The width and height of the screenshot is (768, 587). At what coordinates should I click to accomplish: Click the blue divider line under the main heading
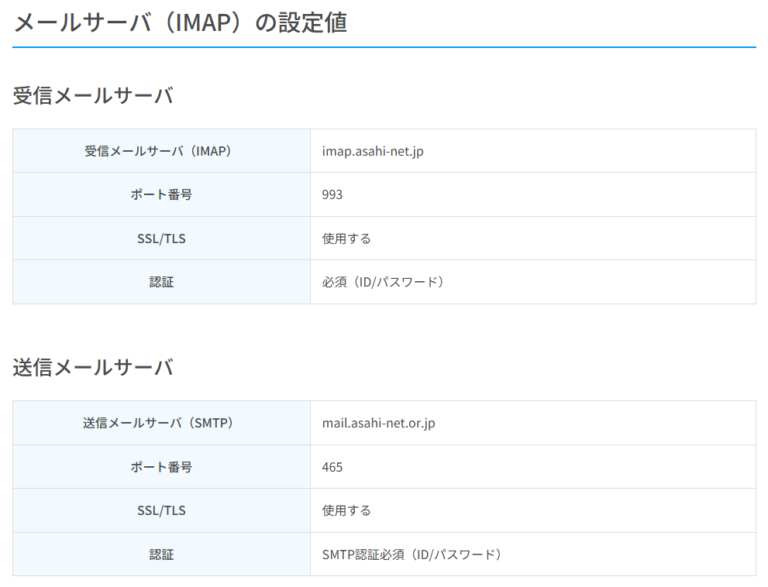click(x=384, y=47)
